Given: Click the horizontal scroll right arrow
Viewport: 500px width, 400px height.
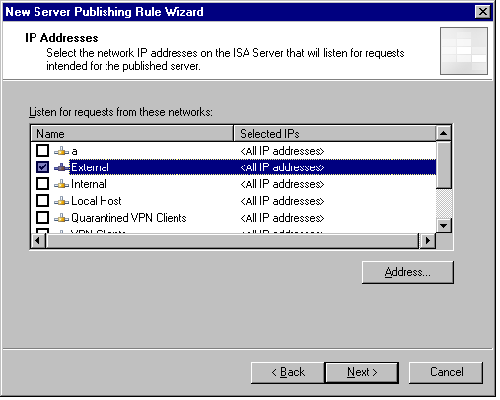Looking at the screenshot, I should click(427, 241).
